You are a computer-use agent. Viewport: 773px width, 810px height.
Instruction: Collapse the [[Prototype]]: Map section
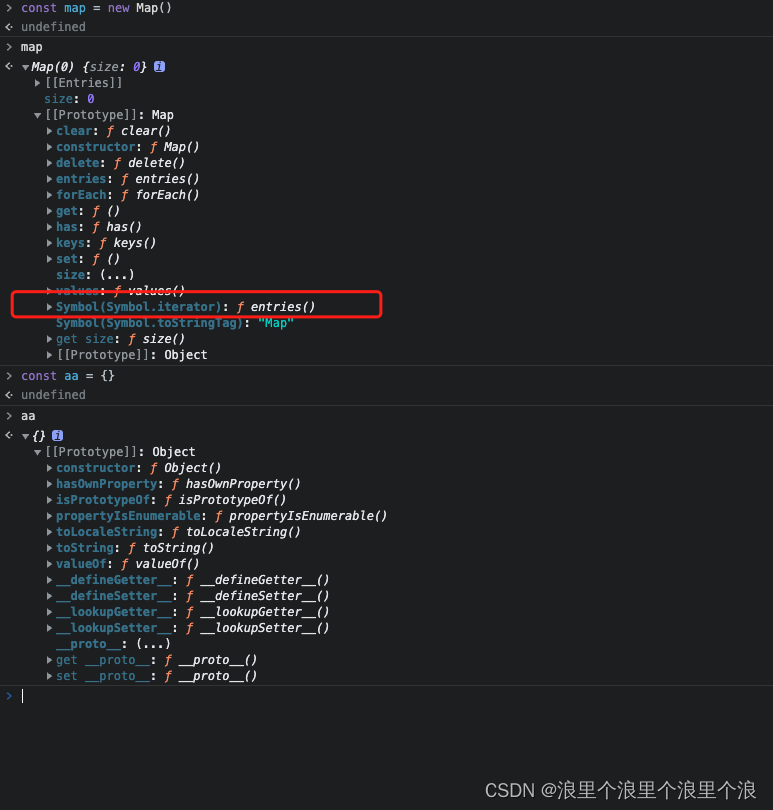tap(38, 114)
